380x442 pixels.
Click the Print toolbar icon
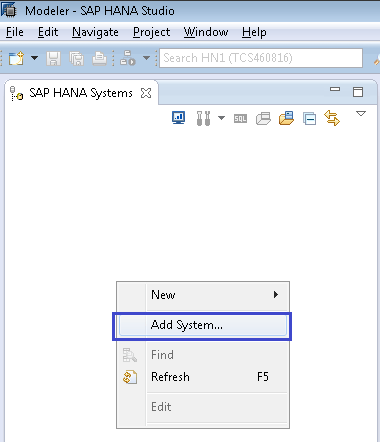pyautogui.click(x=99, y=59)
